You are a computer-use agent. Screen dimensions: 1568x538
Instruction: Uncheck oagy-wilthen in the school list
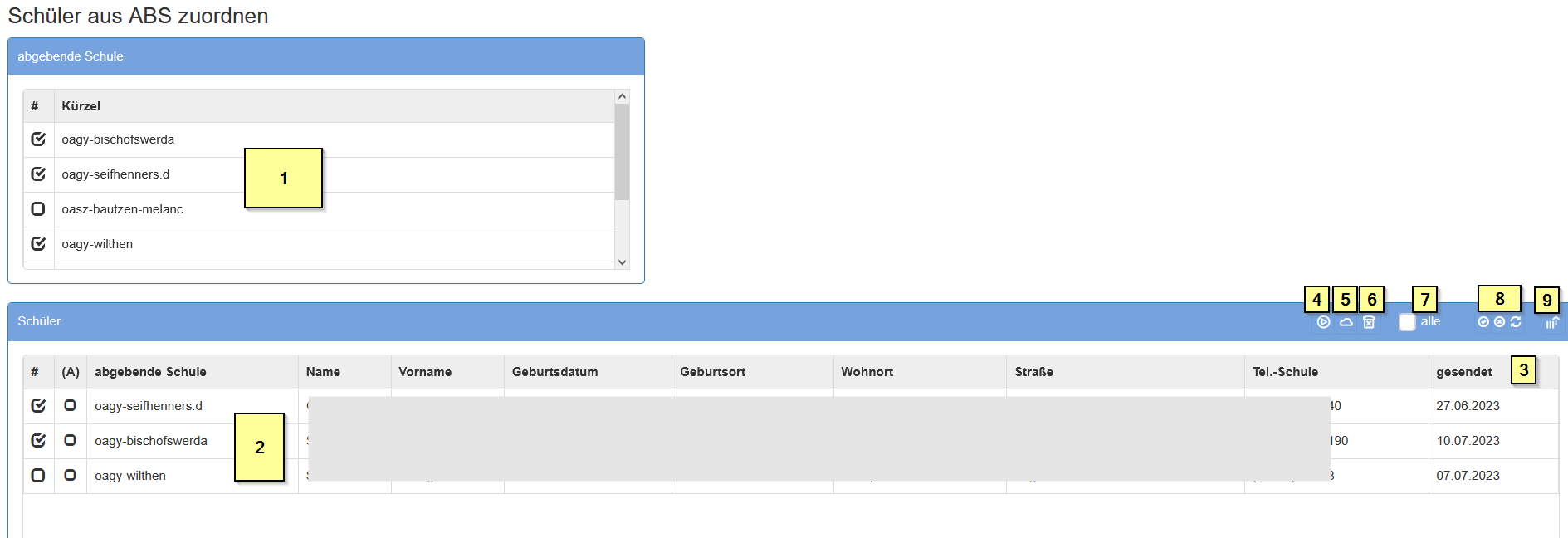[38, 244]
